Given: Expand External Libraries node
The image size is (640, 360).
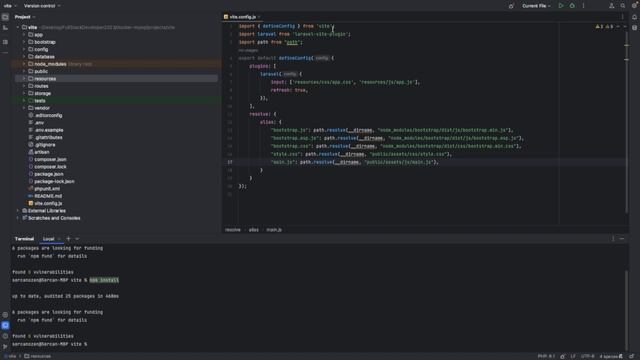Looking at the screenshot, I should point(18,211).
